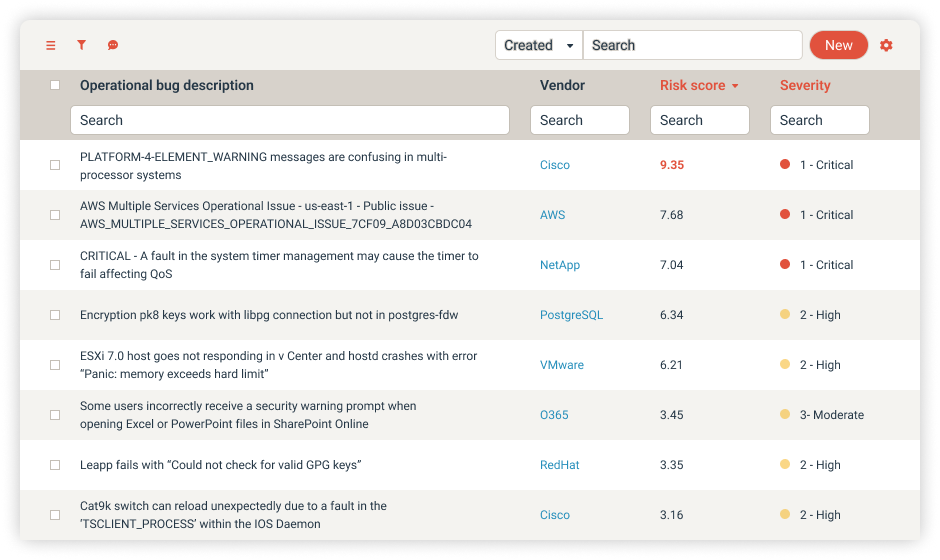Open the settings gear icon
This screenshot has height=560, width=940.
point(886,45)
